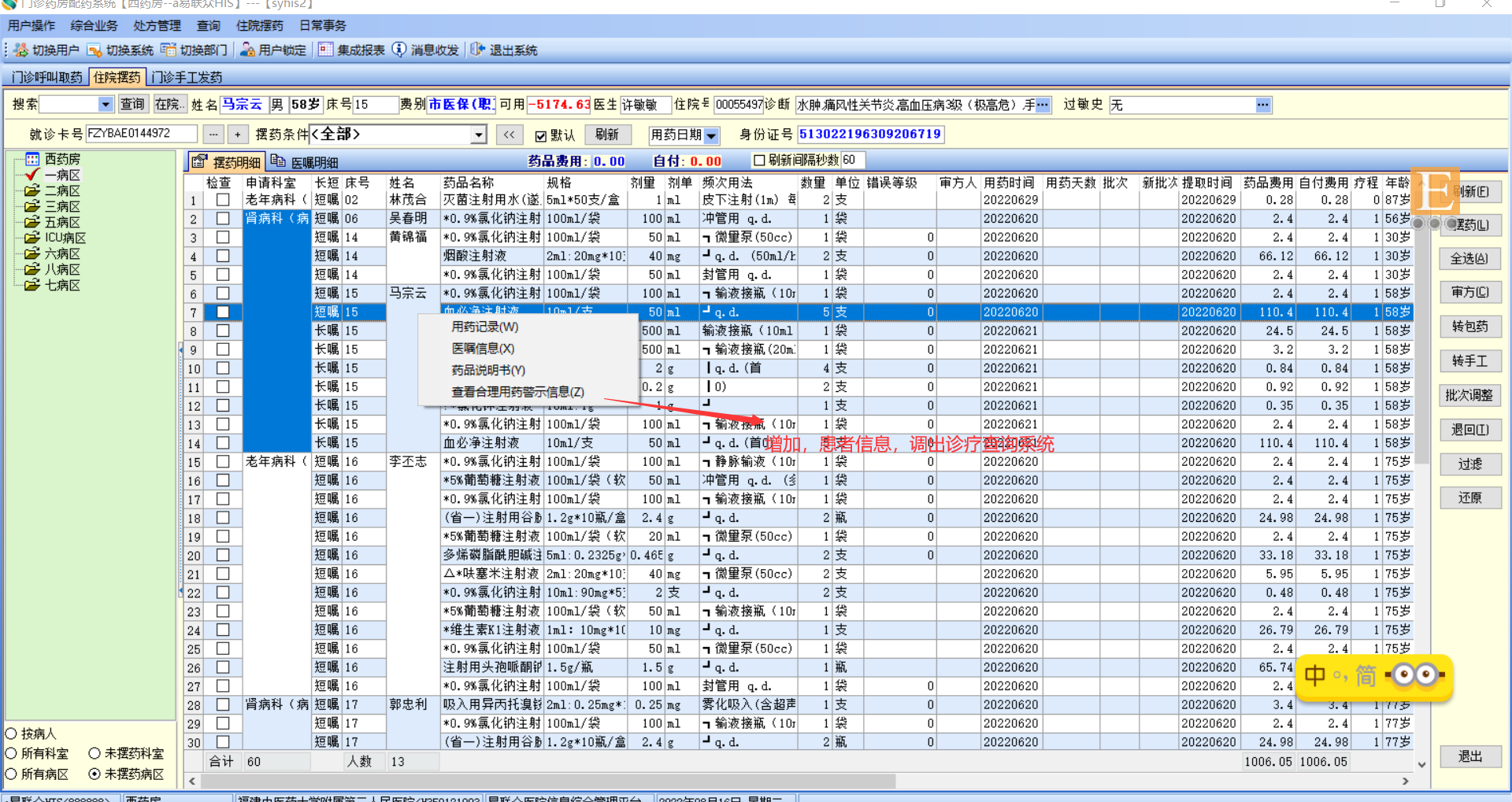This screenshot has height=802, width=1512.
Task: Select the 按病人 radio button
Action: click(x=12, y=734)
